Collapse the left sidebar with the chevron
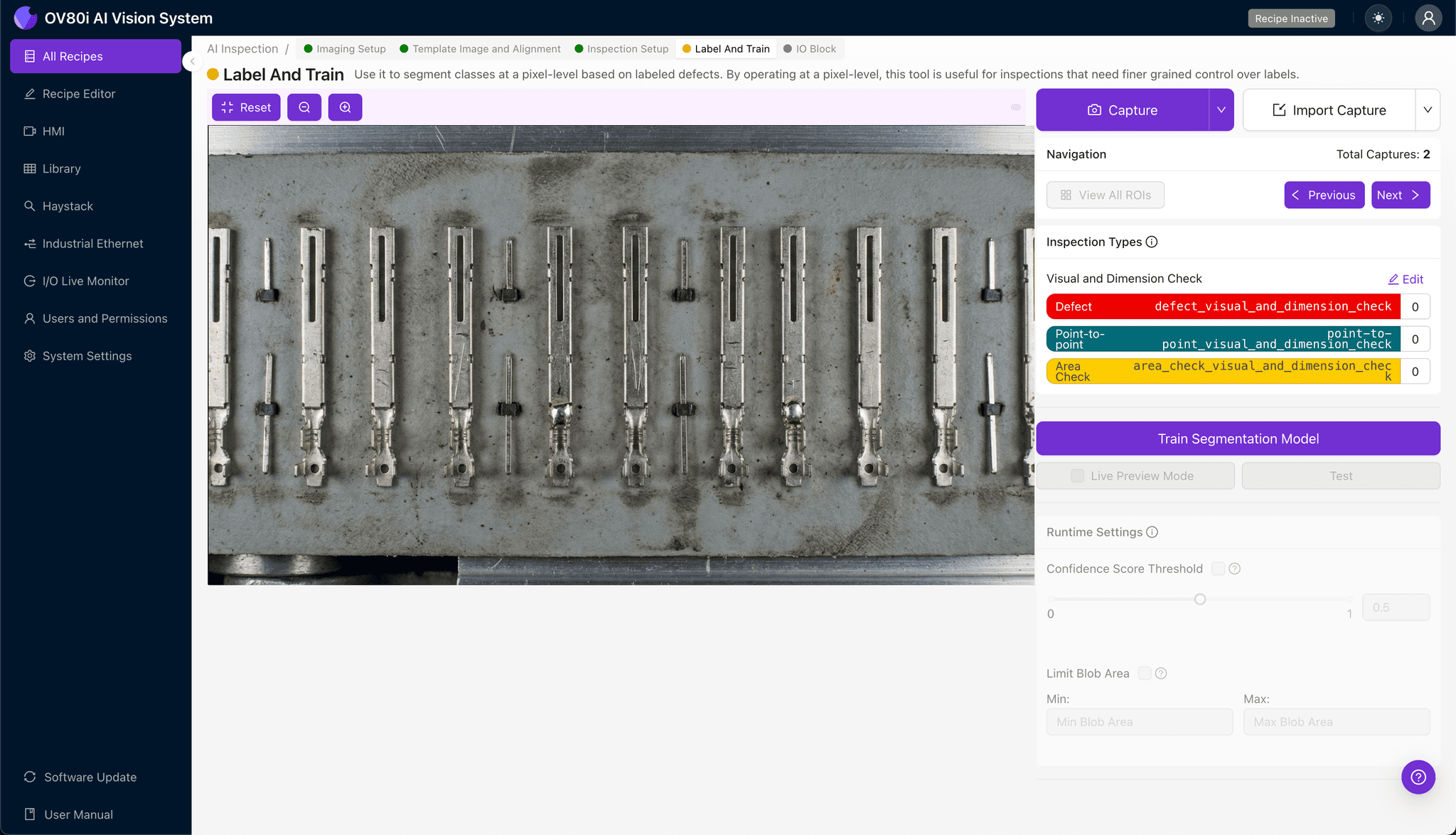Image resolution: width=1456 pixels, height=835 pixels. point(191,61)
